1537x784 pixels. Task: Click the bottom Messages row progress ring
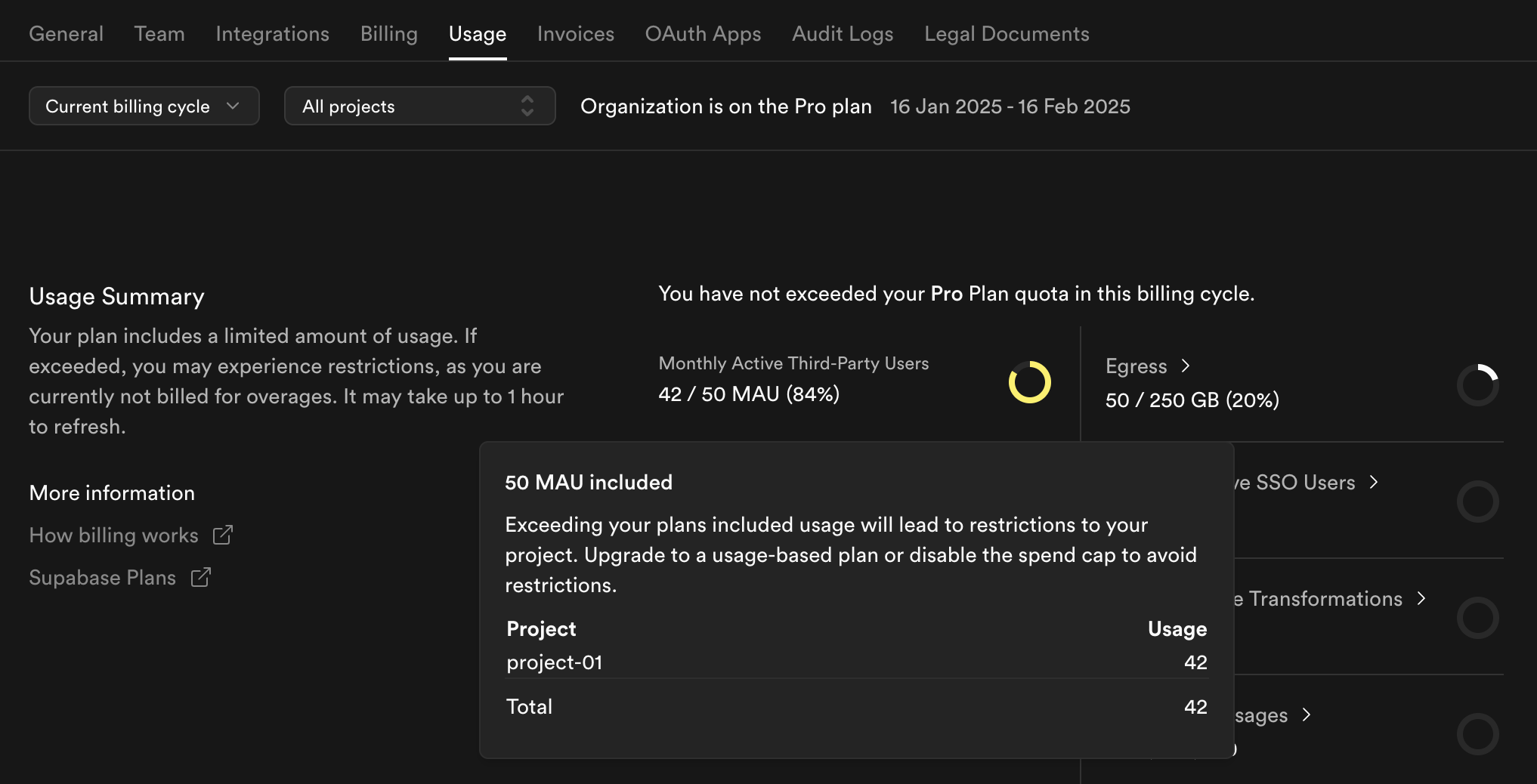click(x=1478, y=734)
